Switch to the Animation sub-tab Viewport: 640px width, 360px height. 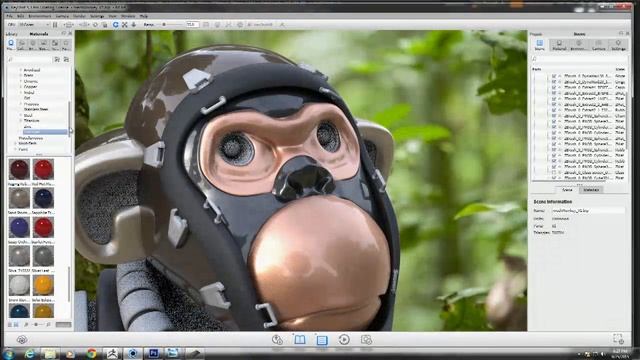591,190
